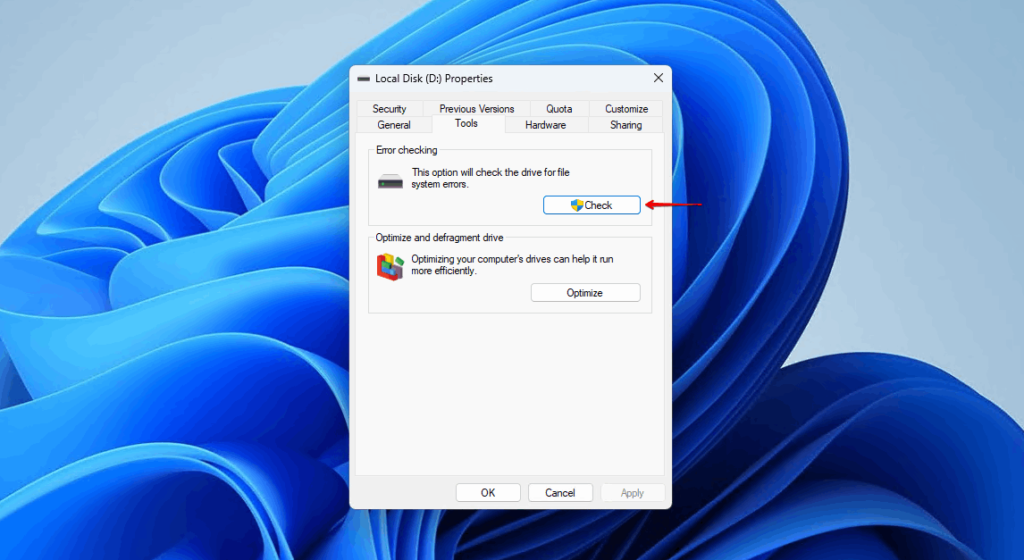Click the 'Error checking' group label
The height and width of the screenshot is (560, 1024).
(406, 150)
